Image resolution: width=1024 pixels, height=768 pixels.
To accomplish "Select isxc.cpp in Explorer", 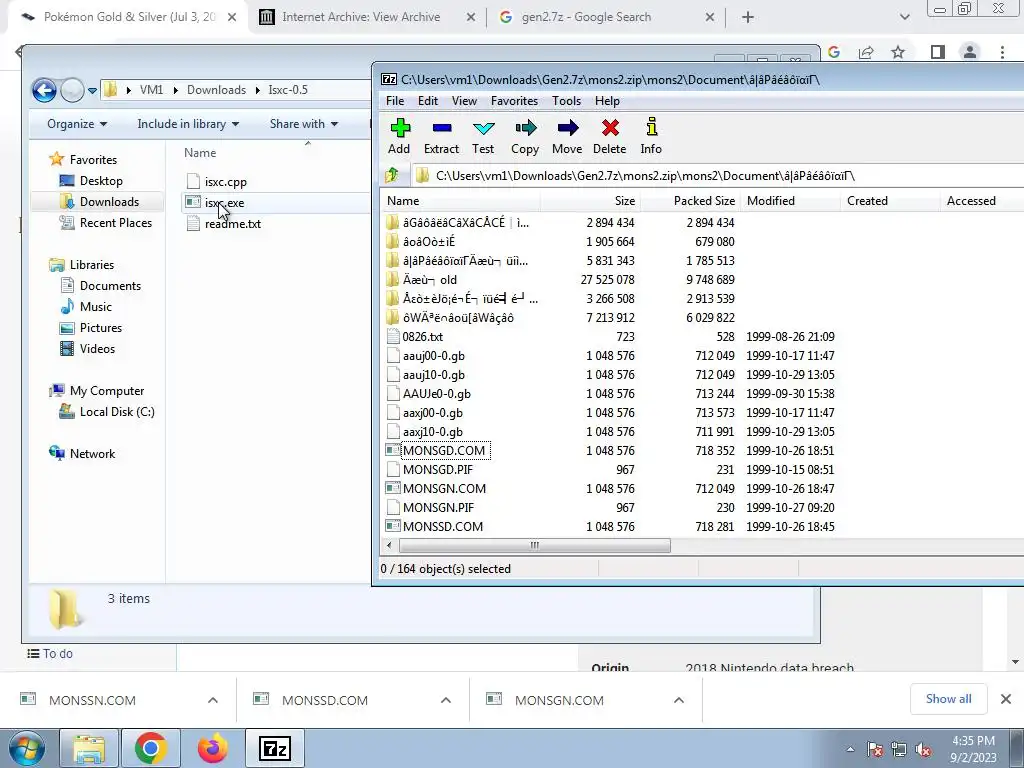I will [x=225, y=182].
